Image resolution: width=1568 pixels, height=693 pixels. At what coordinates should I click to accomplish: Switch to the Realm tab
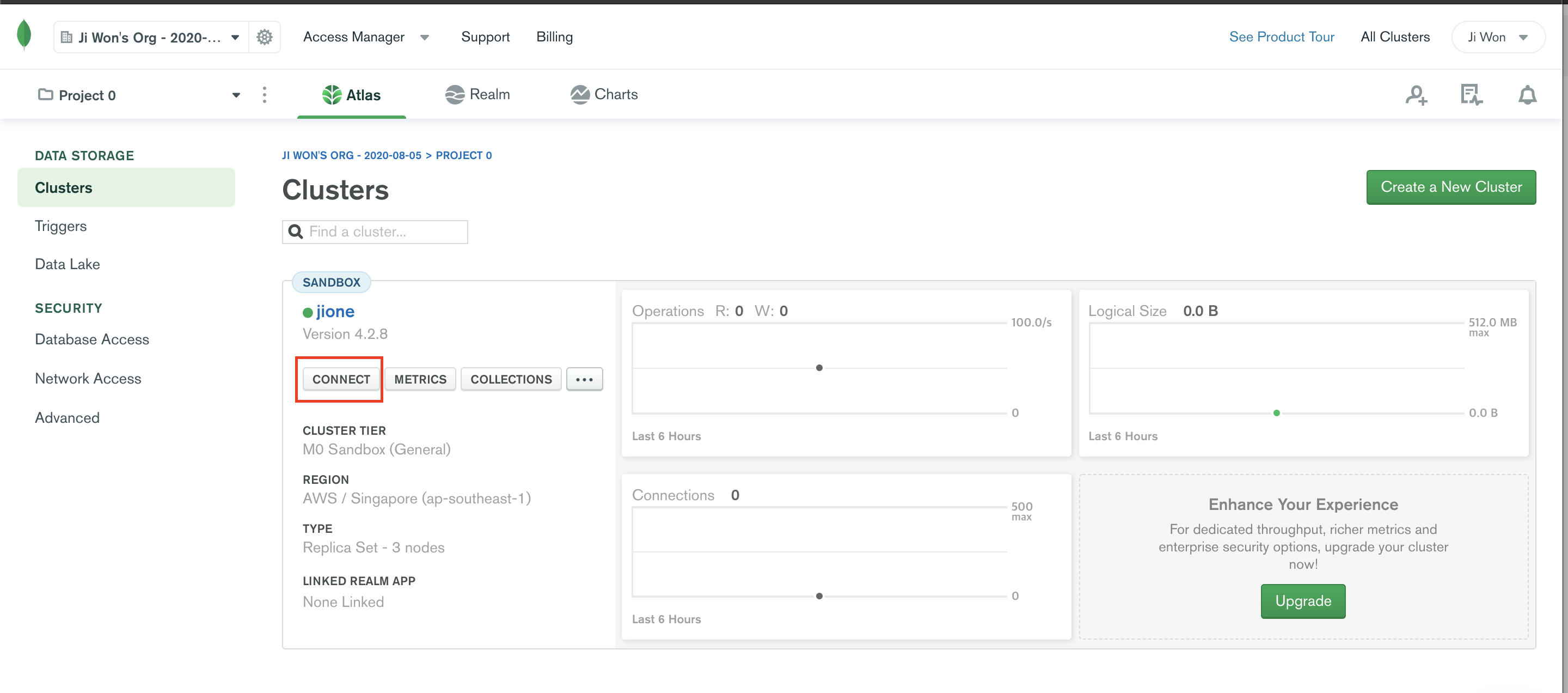click(x=478, y=94)
